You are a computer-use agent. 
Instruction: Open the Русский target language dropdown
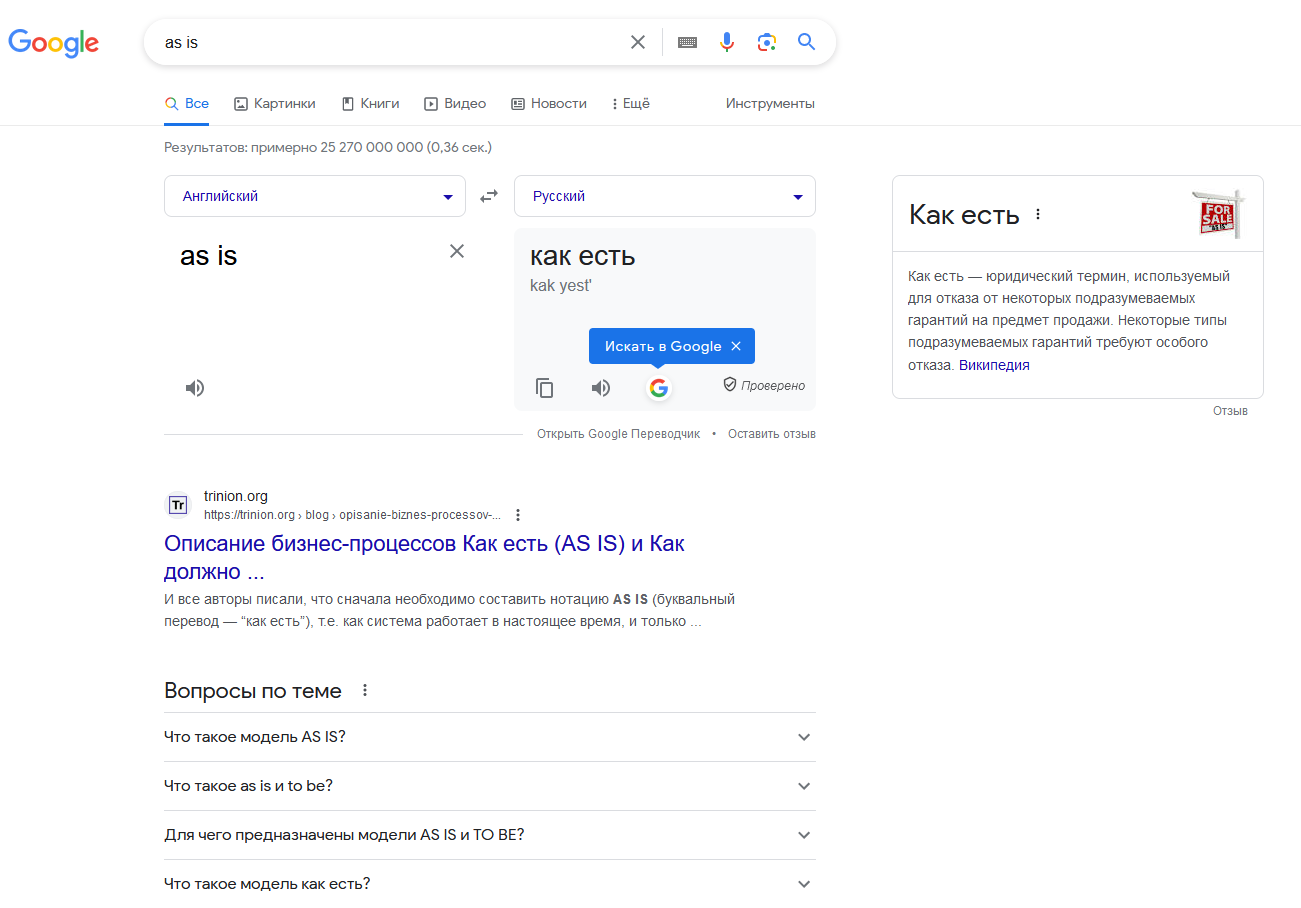tap(665, 196)
